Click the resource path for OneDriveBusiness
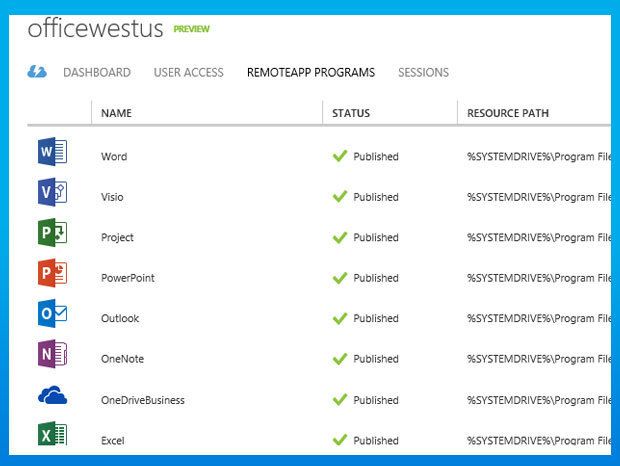This screenshot has height=466, width=620. 539,400
